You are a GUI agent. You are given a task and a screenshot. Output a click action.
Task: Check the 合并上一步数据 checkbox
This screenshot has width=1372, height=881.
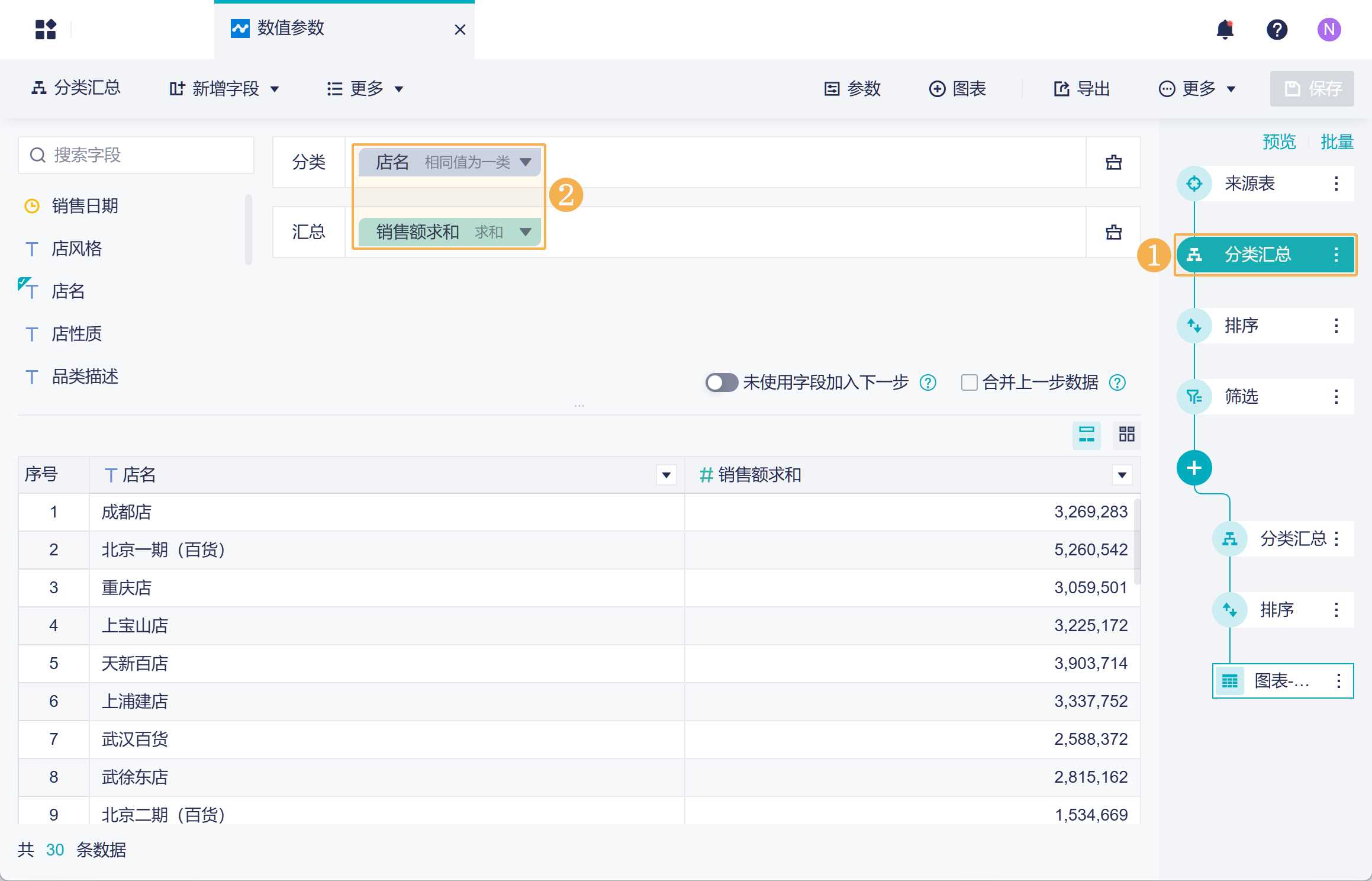pyautogui.click(x=969, y=382)
